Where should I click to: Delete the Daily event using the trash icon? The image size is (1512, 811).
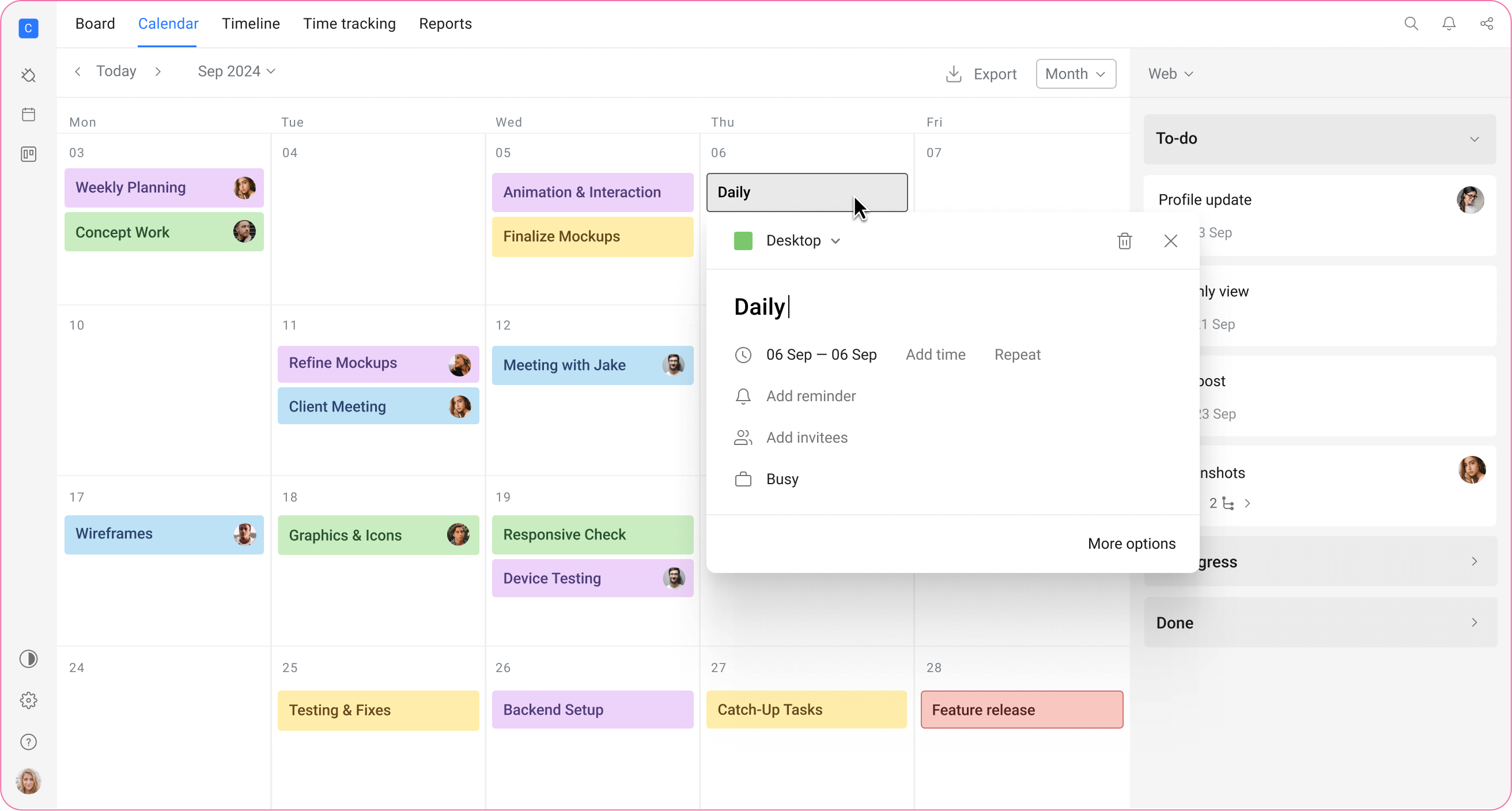[1125, 241]
